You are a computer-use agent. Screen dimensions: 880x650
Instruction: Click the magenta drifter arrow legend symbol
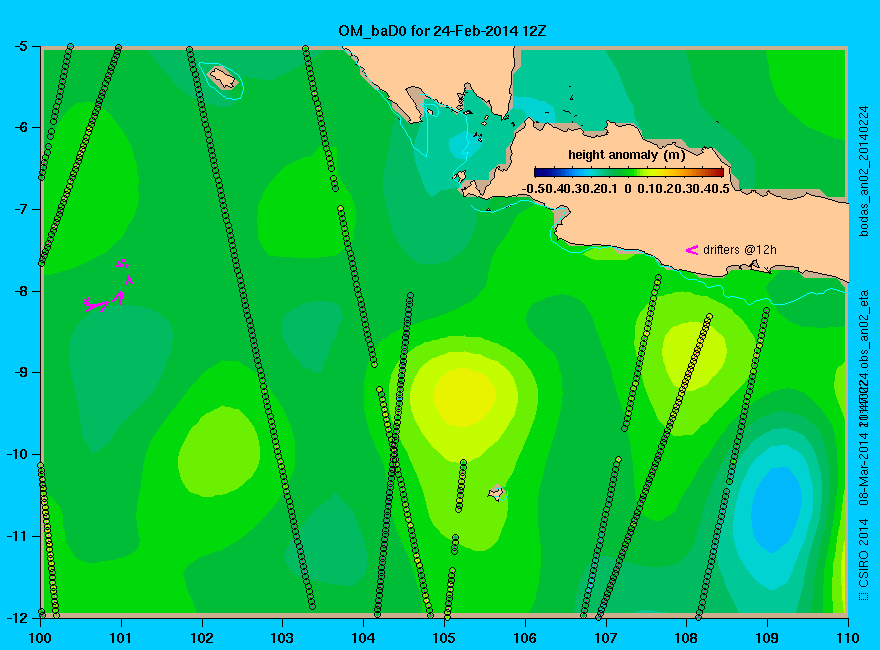coord(692,250)
